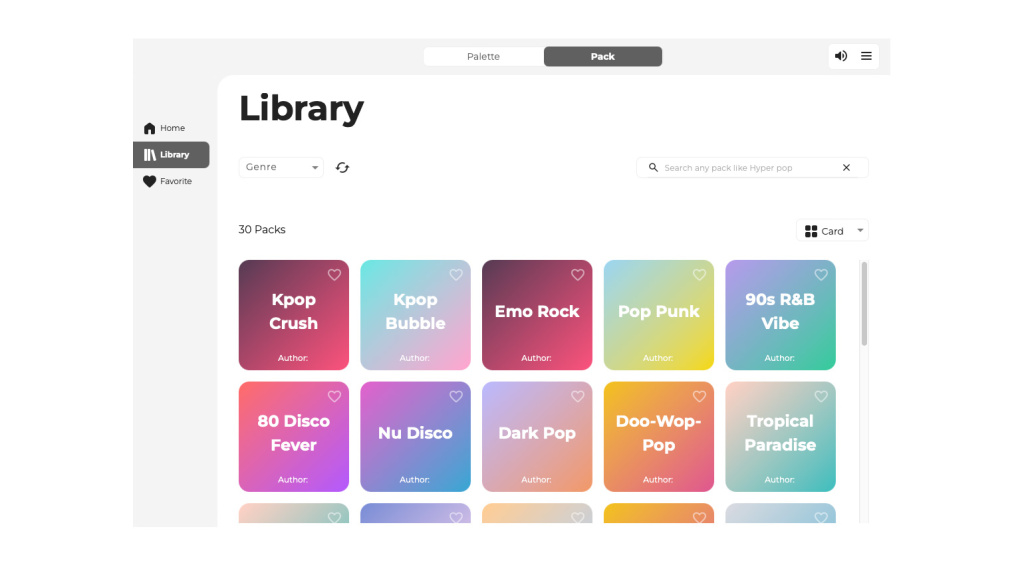This screenshot has height=565, width=1024.
Task: Toggle favorite on Nu Disco pack
Action: tap(456, 397)
